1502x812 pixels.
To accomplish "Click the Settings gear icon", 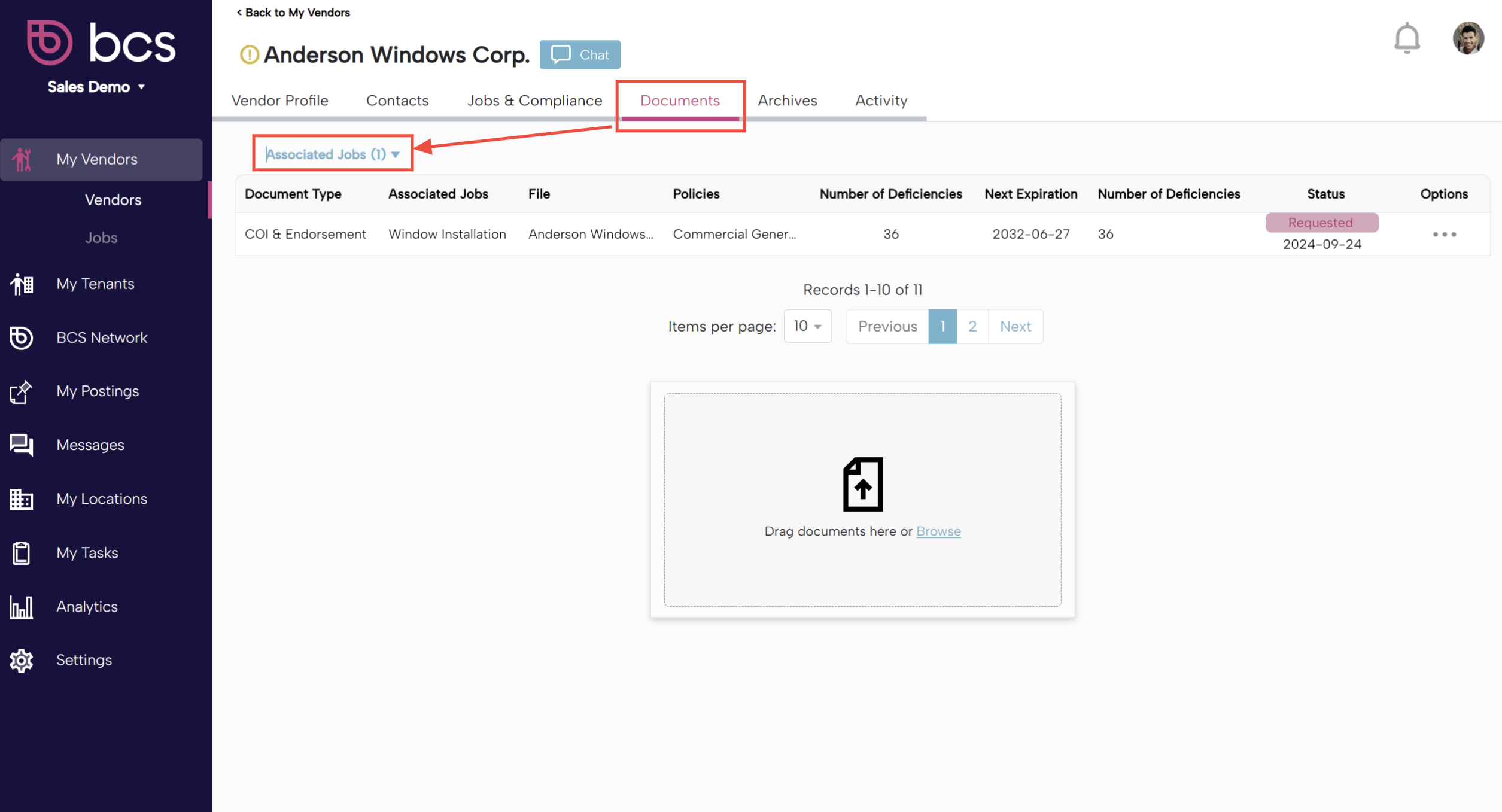I will [x=22, y=660].
